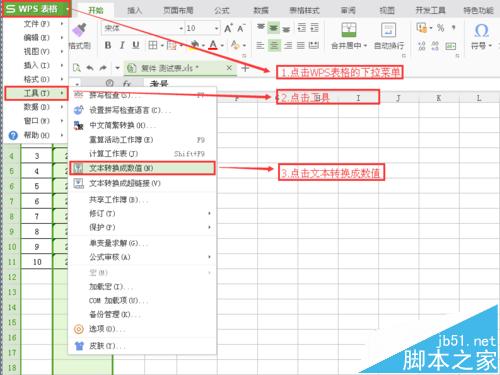Choose 文本转换成超链接 from Tools menu
The image size is (500, 375).
click(x=142, y=183)
